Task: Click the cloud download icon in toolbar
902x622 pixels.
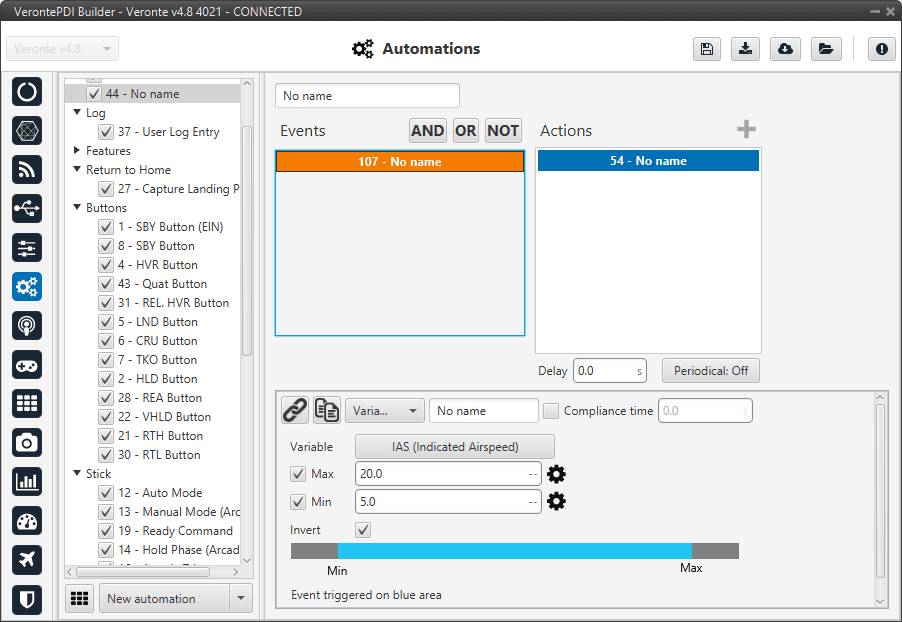Action: point(786,49)
